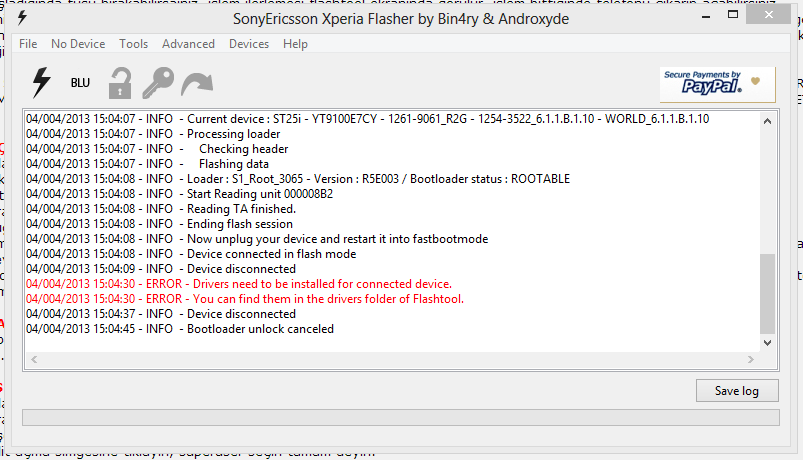Click 'Device disconnected' line at 15:04:09

click(161, 269)
